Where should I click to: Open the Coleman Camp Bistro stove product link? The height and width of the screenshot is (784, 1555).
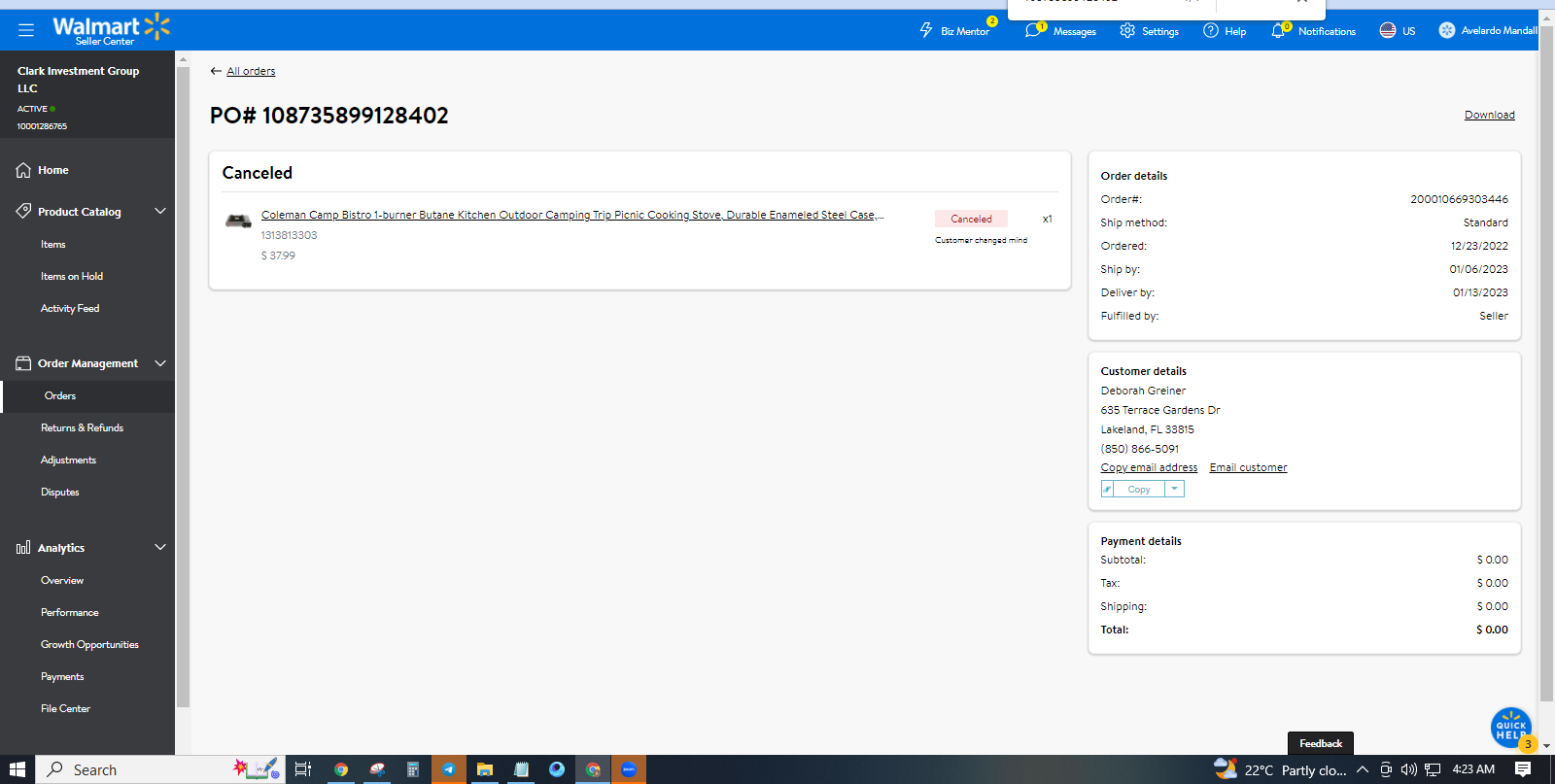pyautogui.click(x=572, y=215)
